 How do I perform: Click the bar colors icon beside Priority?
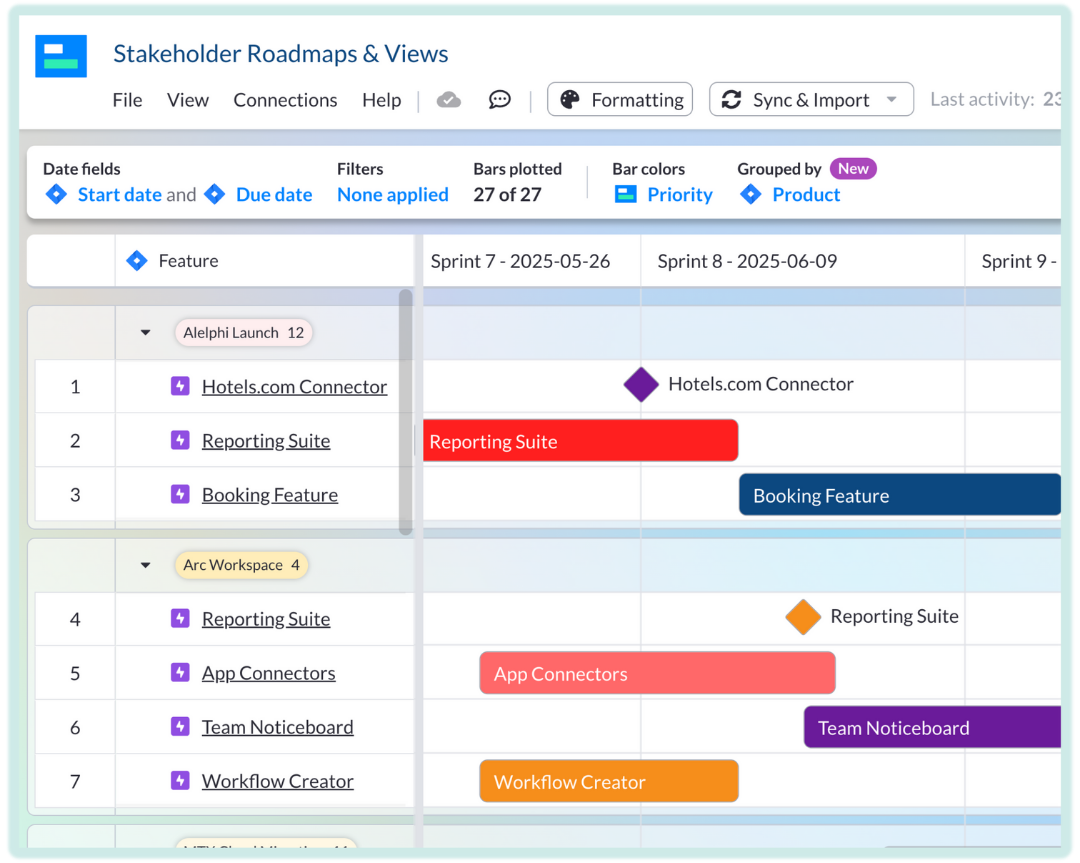[x=625, y=194]
